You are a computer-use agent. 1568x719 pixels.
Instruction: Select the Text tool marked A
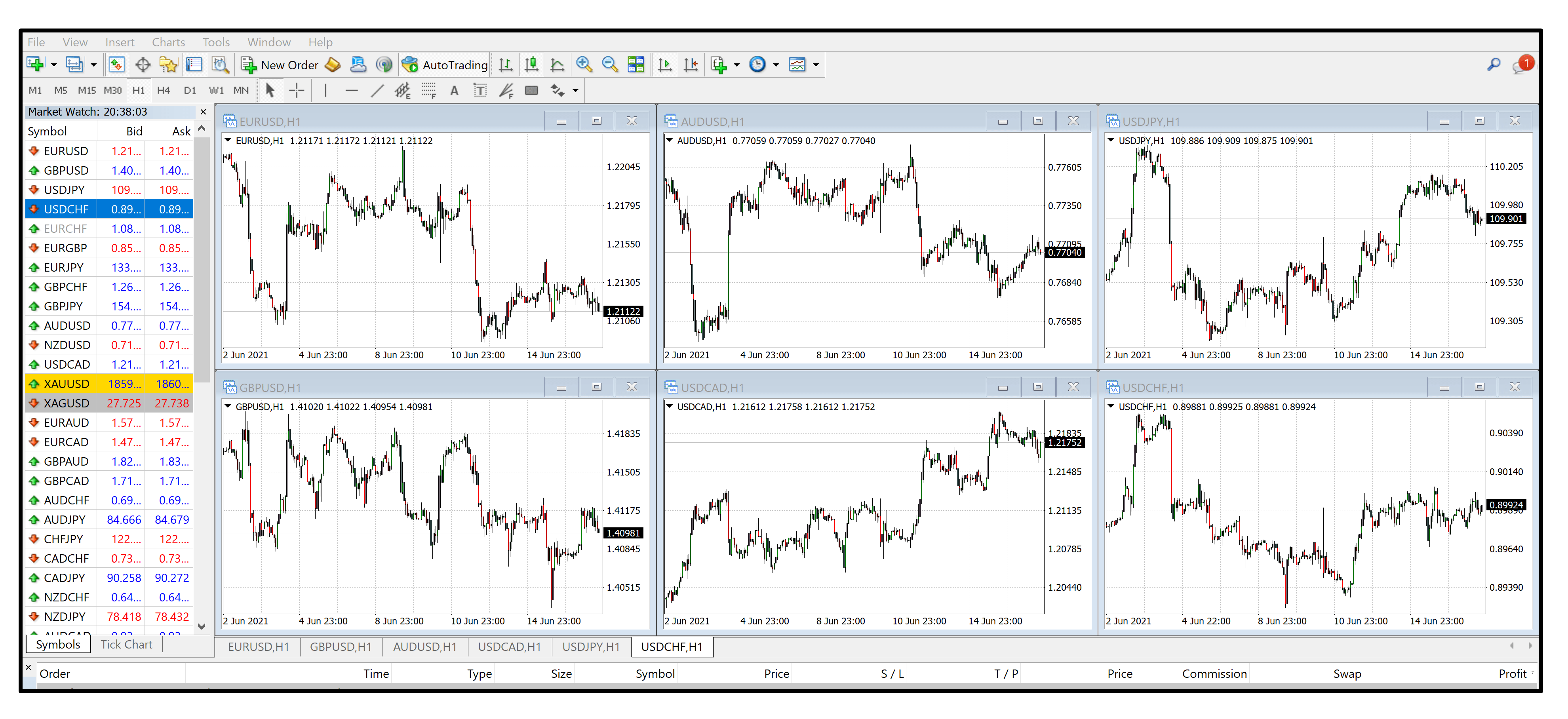[x=454, y=91]
